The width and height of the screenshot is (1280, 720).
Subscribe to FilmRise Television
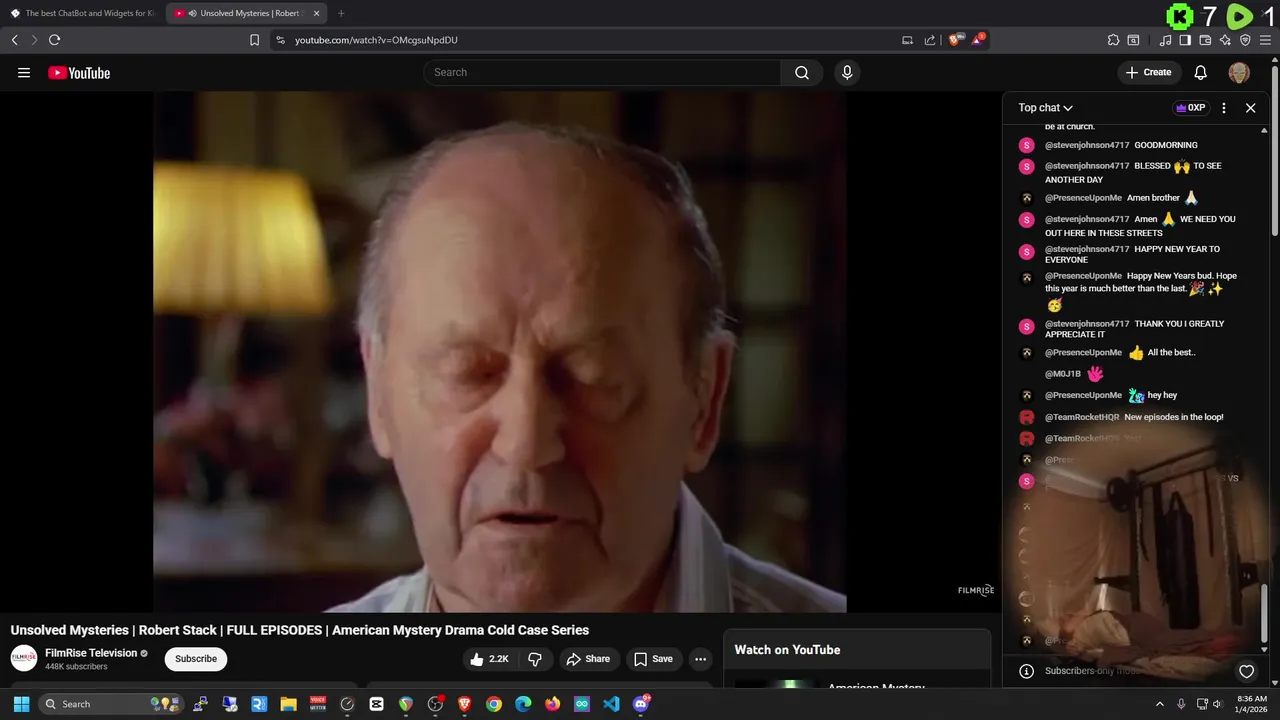click(196, 659)
